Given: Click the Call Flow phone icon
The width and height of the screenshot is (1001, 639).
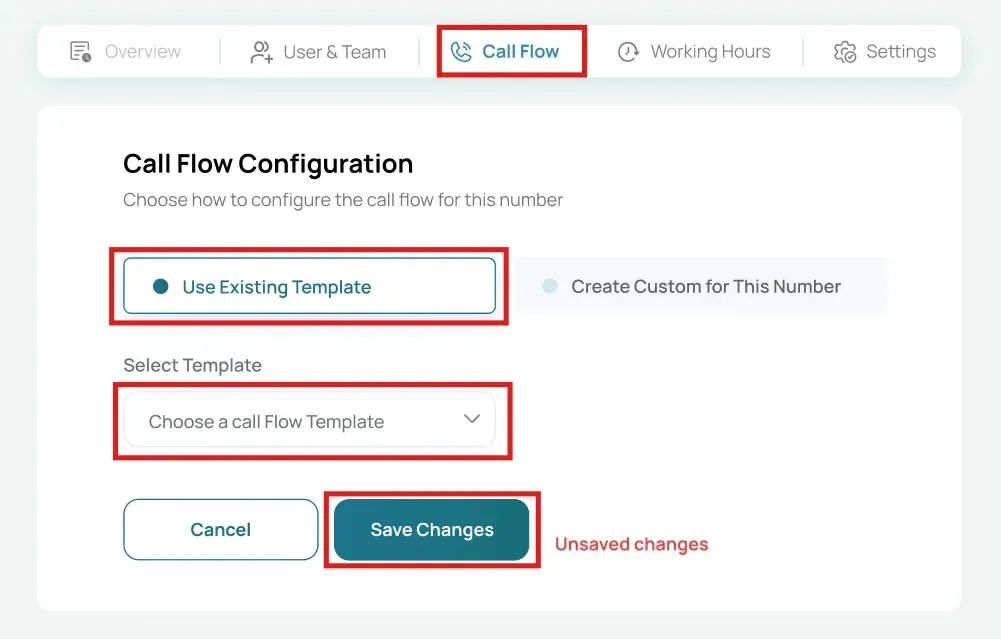Looking at the screenshot, I should point(461,52).
